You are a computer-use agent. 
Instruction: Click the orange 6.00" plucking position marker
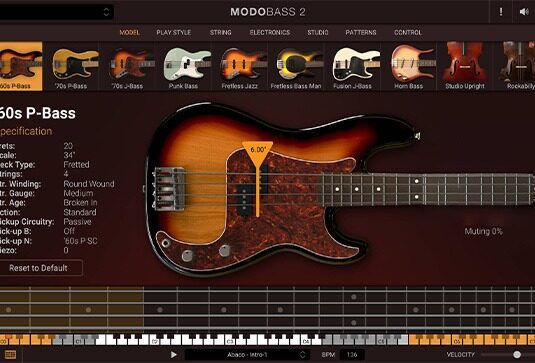click(x=258, y=154)
